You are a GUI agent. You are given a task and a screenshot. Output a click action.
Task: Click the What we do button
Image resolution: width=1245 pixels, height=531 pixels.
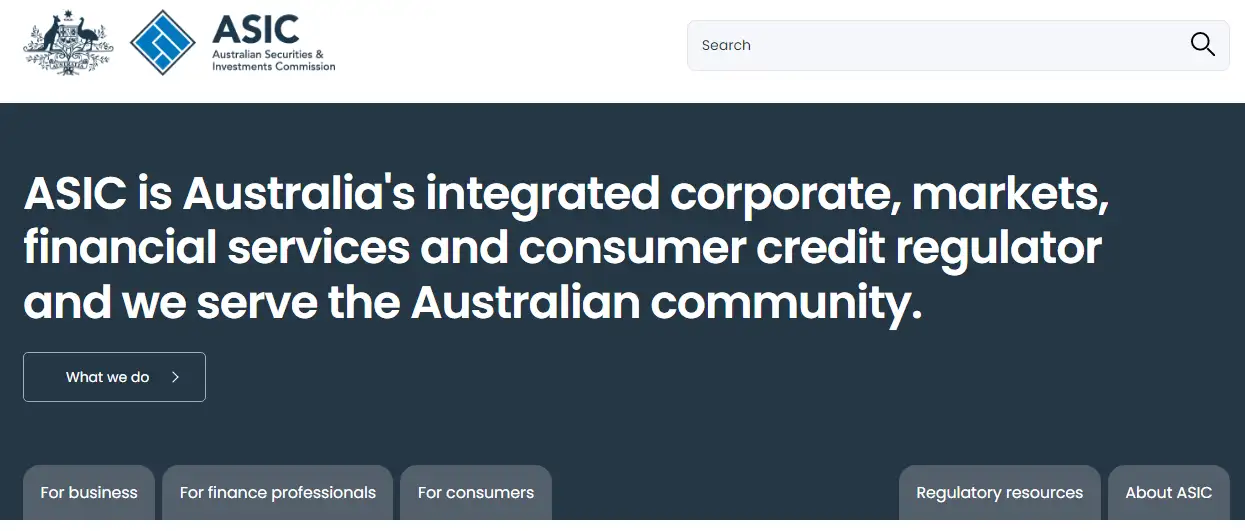click(114, 377)
